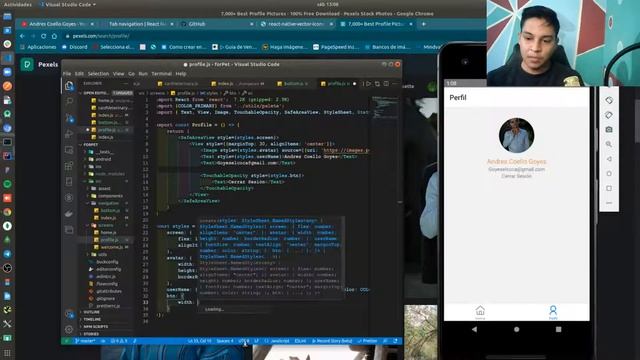Click the emulator rotate icon at toolbar top
This screenshot has width=640, height=360.
pos(609,100)
